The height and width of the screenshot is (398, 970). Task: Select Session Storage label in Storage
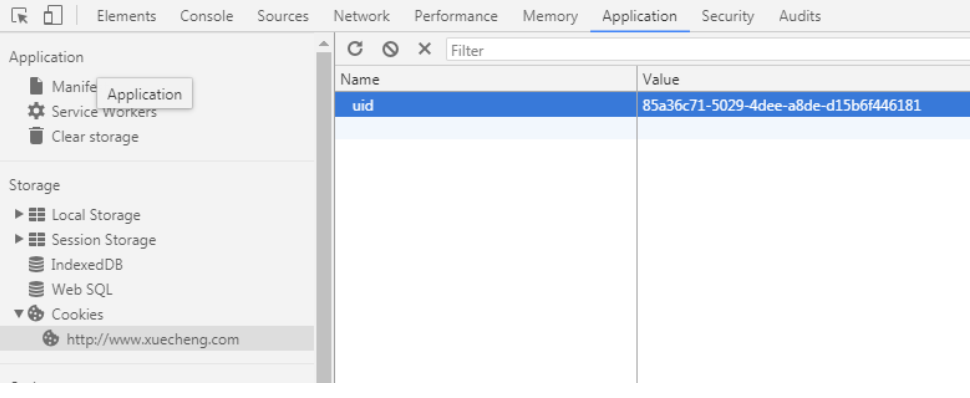click(x=104, y=240)
